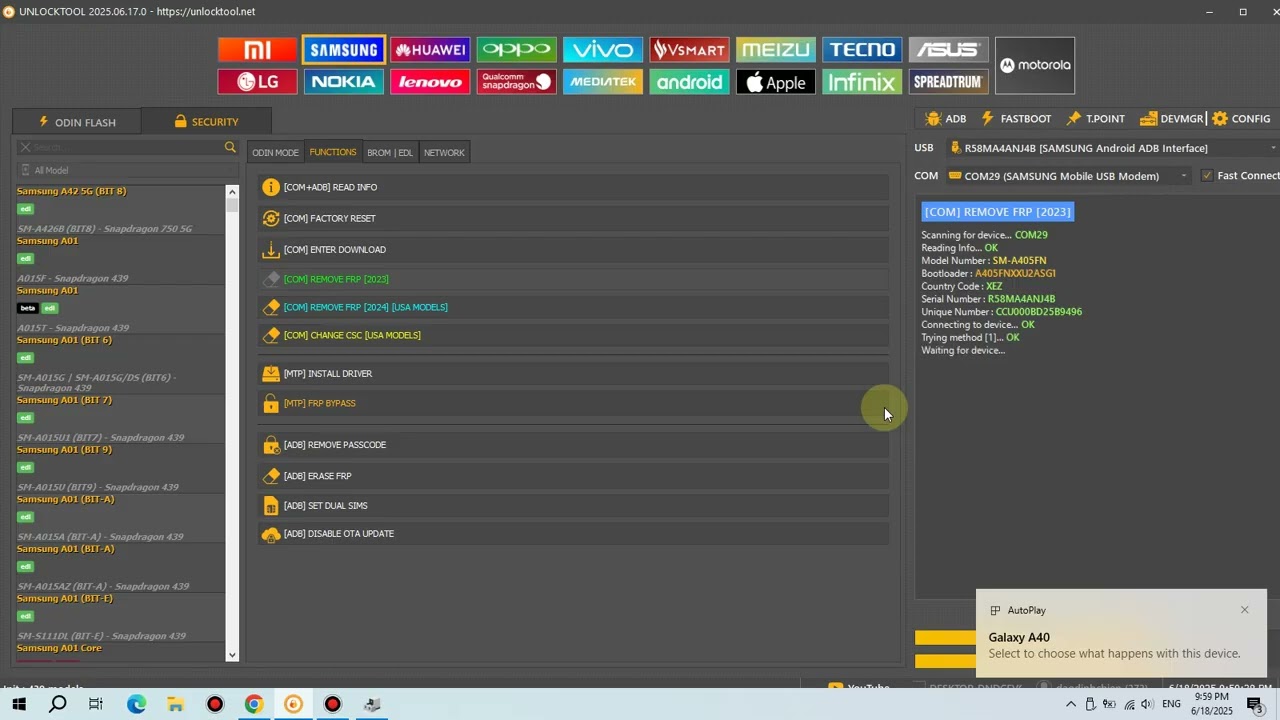Screen dimensions: 1280x720
Task: Click the LG brand logo
Action: pyautogui.click(x=257, y=82)
